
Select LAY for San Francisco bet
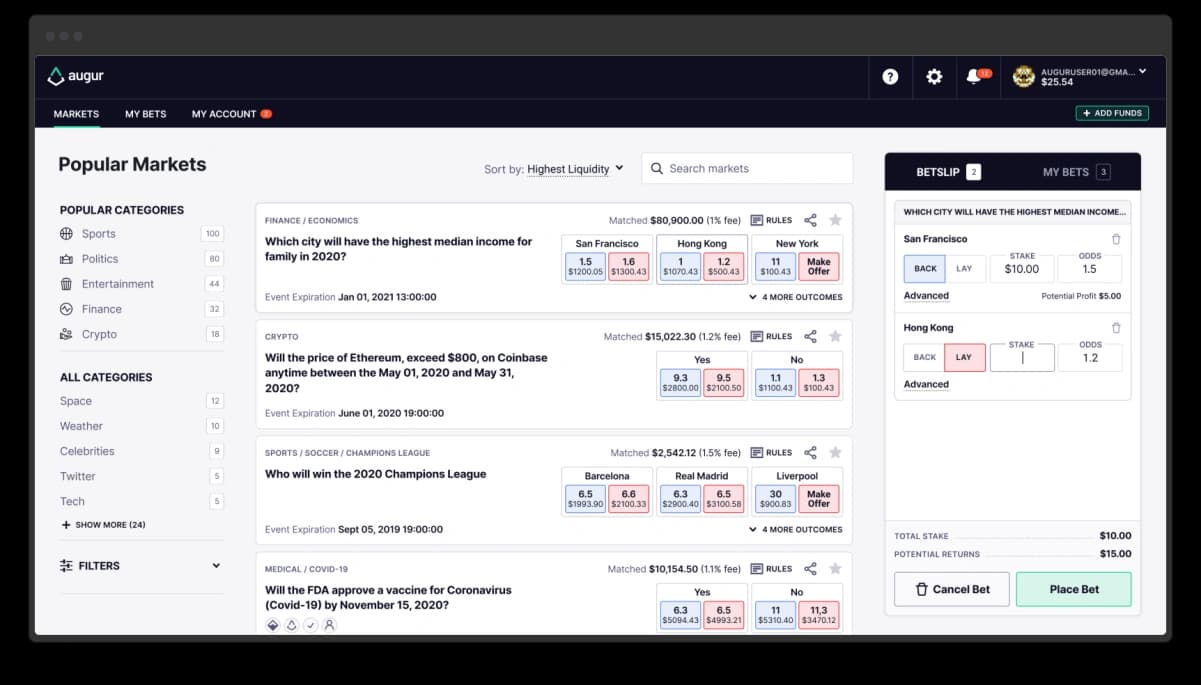tap(965, 268)
